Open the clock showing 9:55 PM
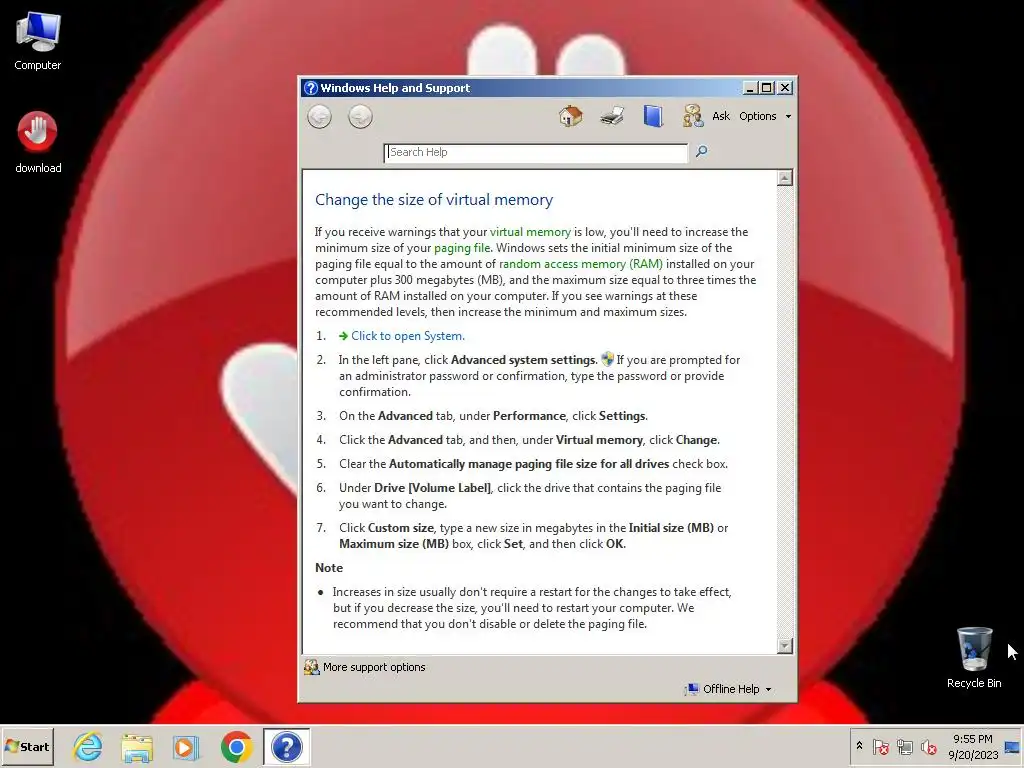This screenshot has width=1024, height=768. pos(972,746)
